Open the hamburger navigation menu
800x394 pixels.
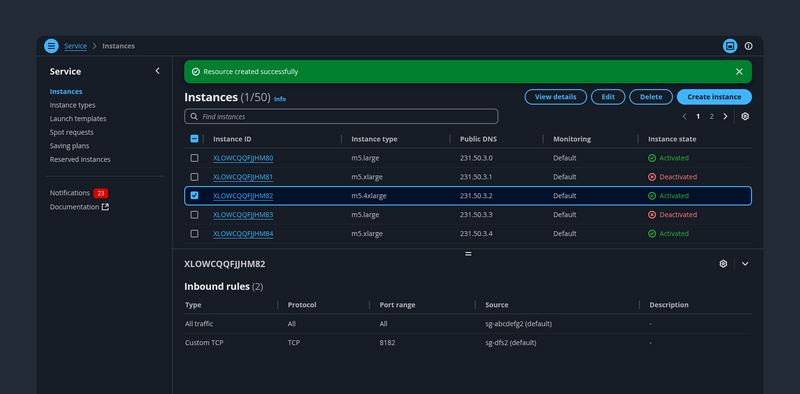51,46
